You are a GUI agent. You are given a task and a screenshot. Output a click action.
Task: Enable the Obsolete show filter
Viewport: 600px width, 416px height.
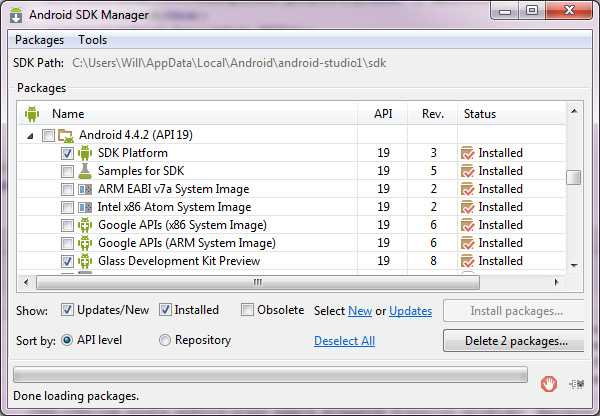[x=247, y=310]
